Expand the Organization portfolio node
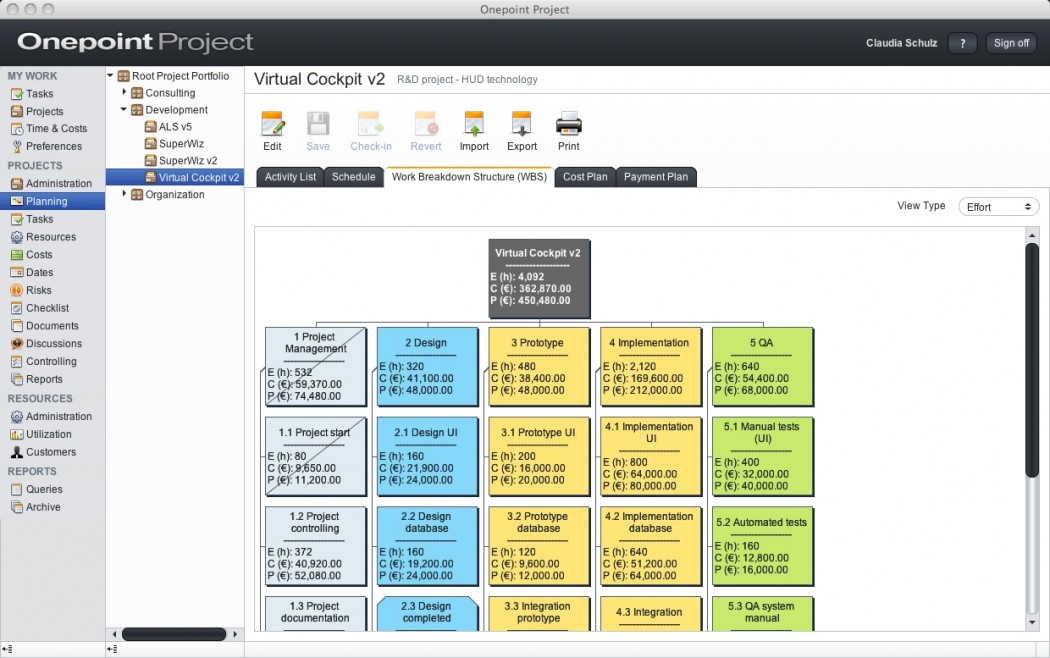This screenshot has width=1050, height=658. tap(124, 194)
